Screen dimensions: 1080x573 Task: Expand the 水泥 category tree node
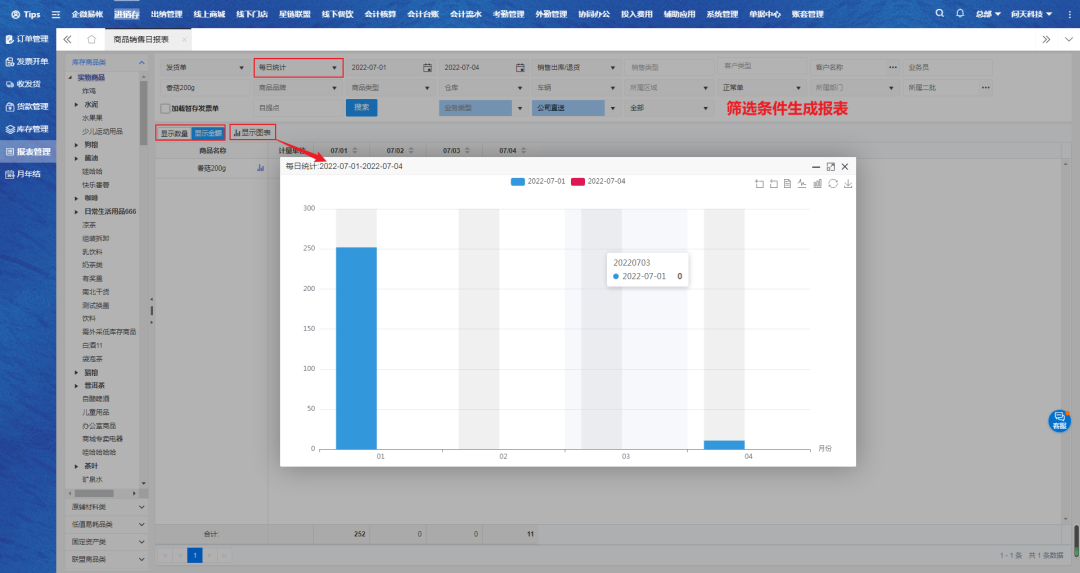[77, 104]
